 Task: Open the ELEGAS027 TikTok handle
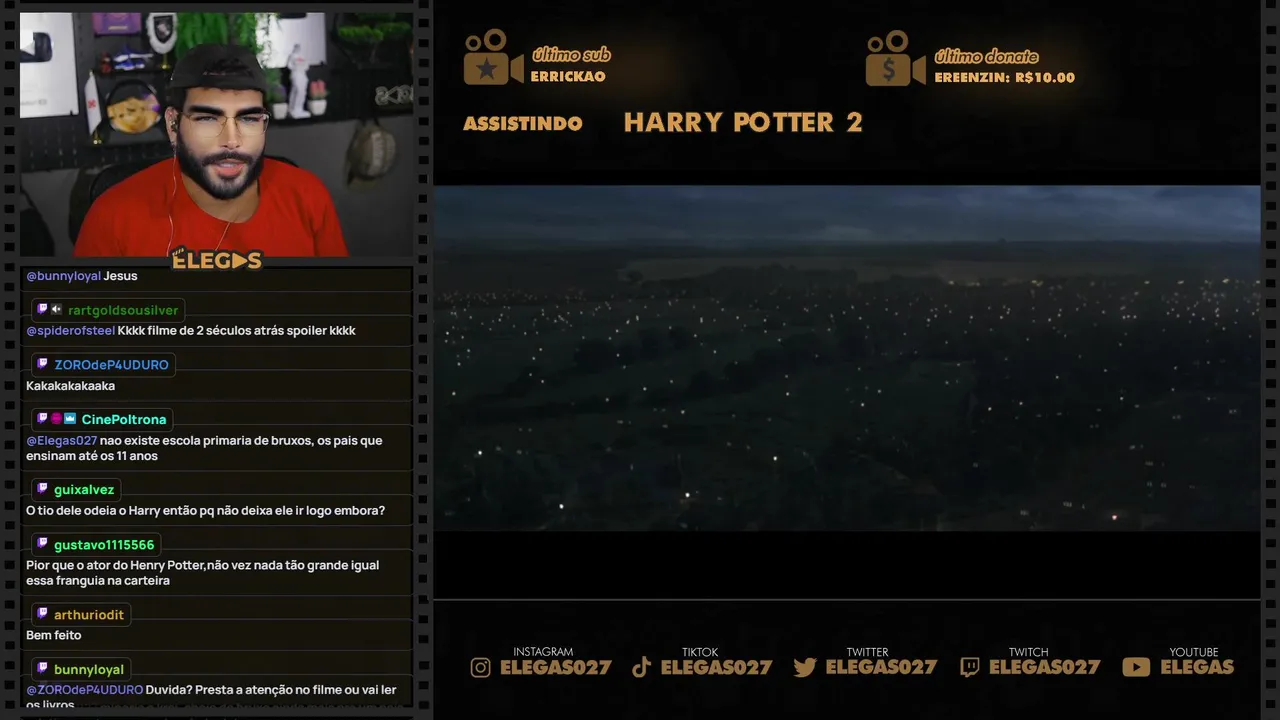pos(716,668)
